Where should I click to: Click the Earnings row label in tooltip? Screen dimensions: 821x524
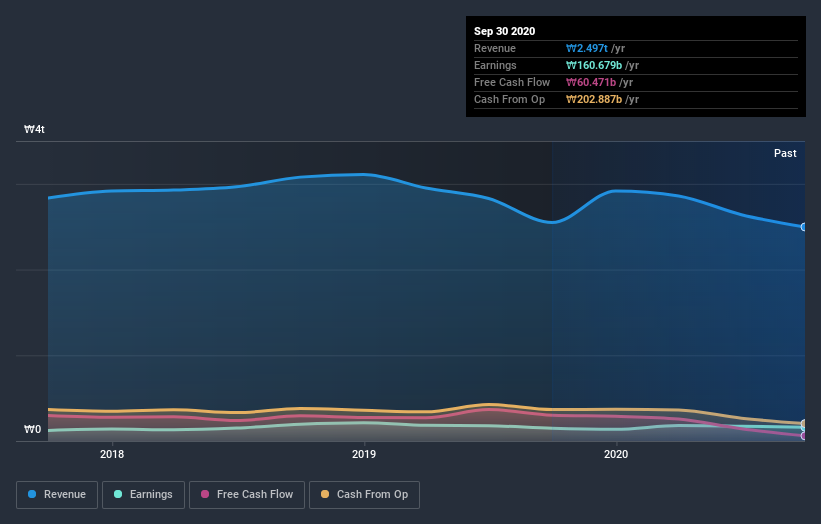tap(495, 65)
